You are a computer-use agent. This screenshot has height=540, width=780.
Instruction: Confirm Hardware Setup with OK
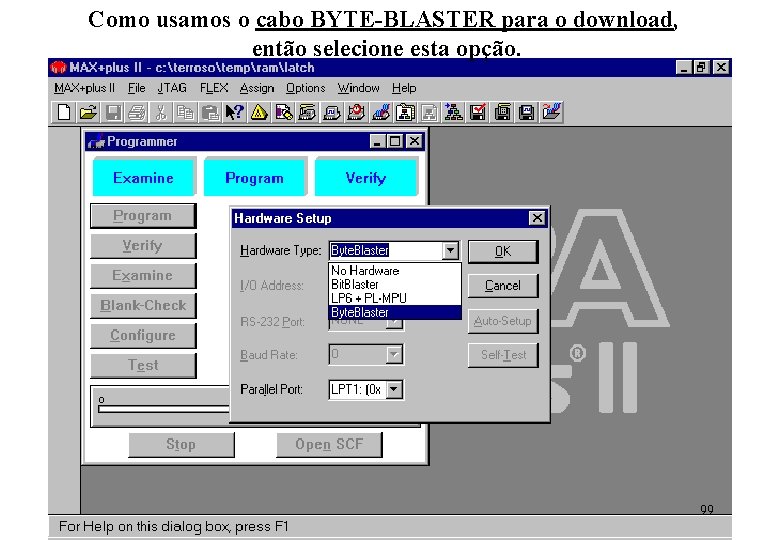click(503, 252)
